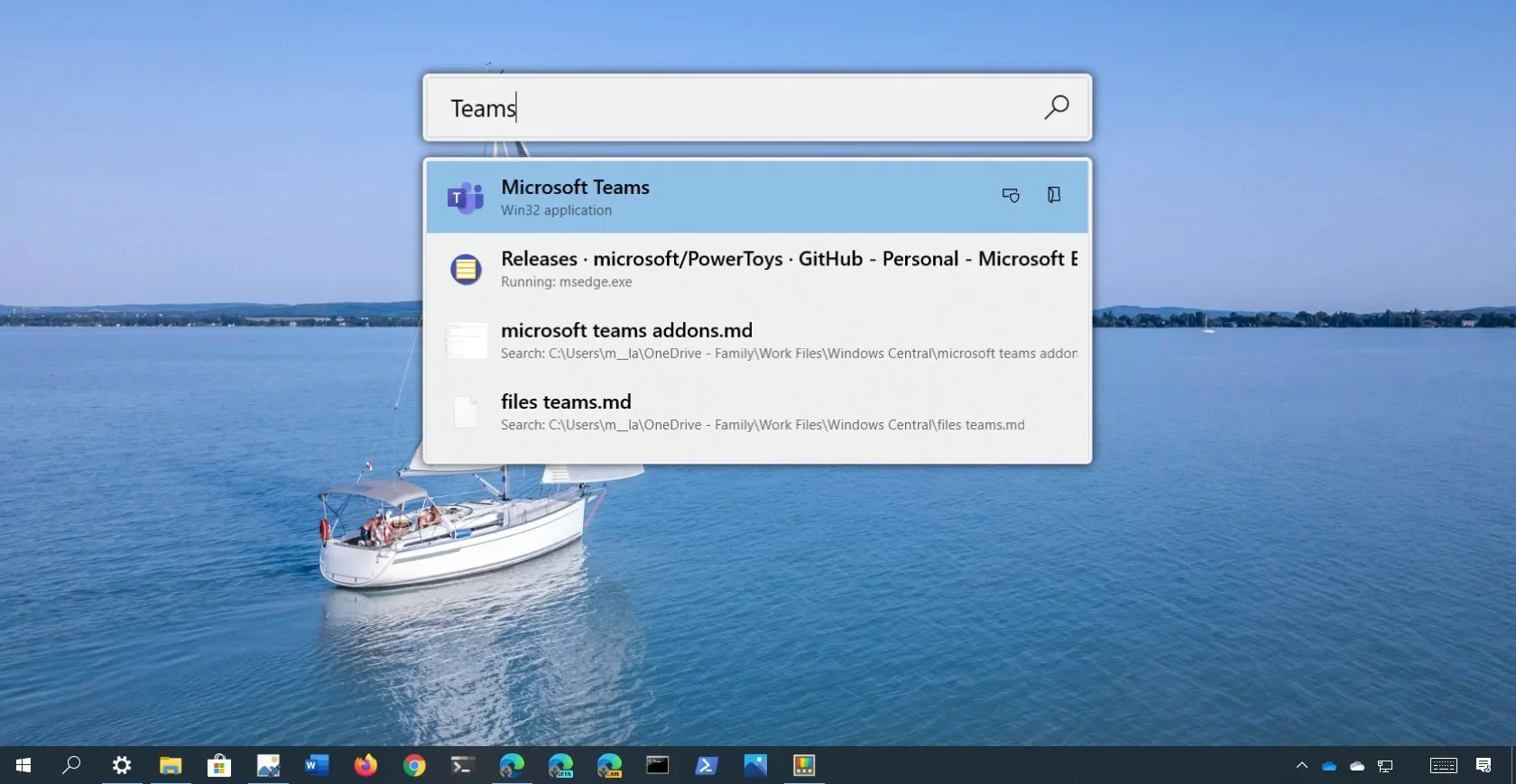Open File Explorer from the taskbar
Viewport: 1516px width, 784px height.
pyautogui.click(x=171, y=765)
